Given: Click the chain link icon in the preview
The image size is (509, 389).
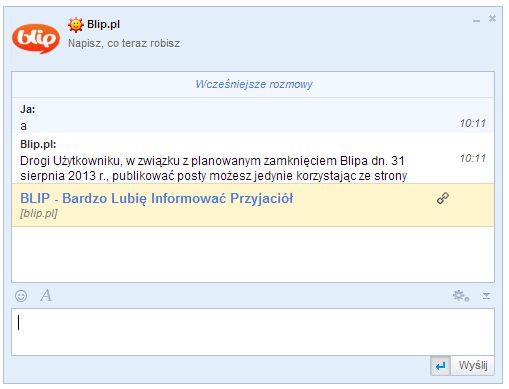Looking at the screenshot, I should (443, 198).
